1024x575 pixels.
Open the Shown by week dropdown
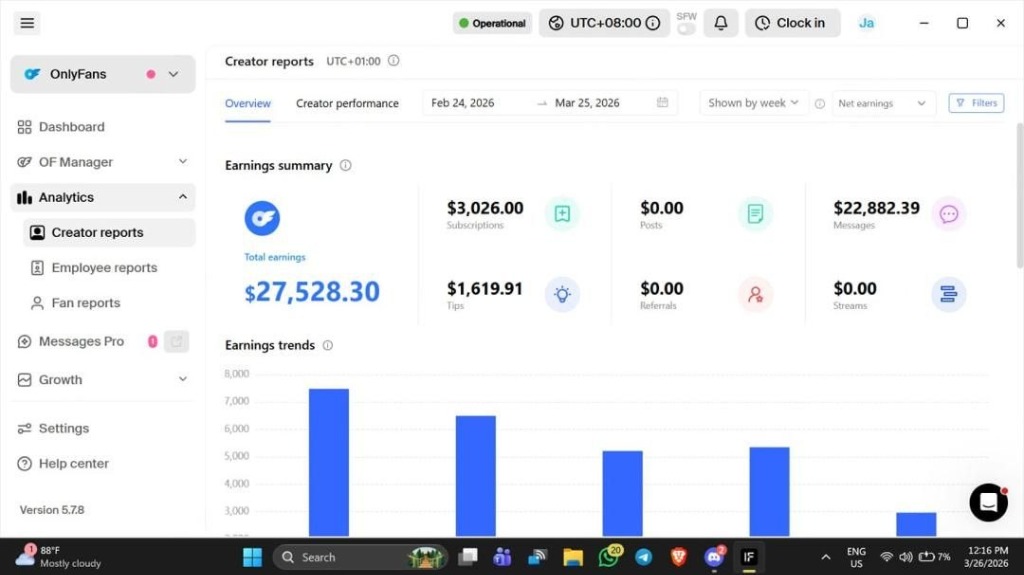pos(754,103)
